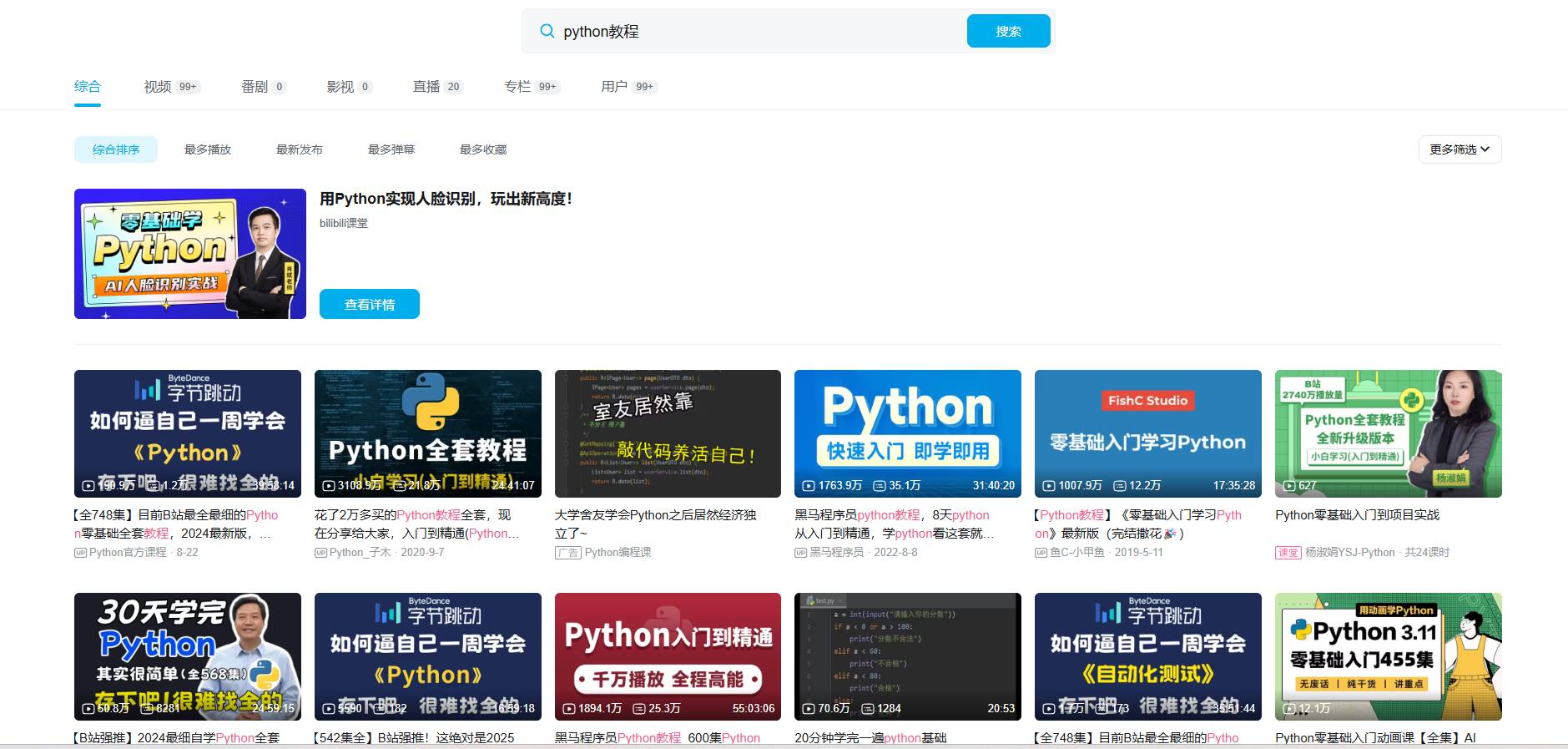The image size is (1568, 749).
Task: Click the 广告 tag icon
Action: pos(568,553)
